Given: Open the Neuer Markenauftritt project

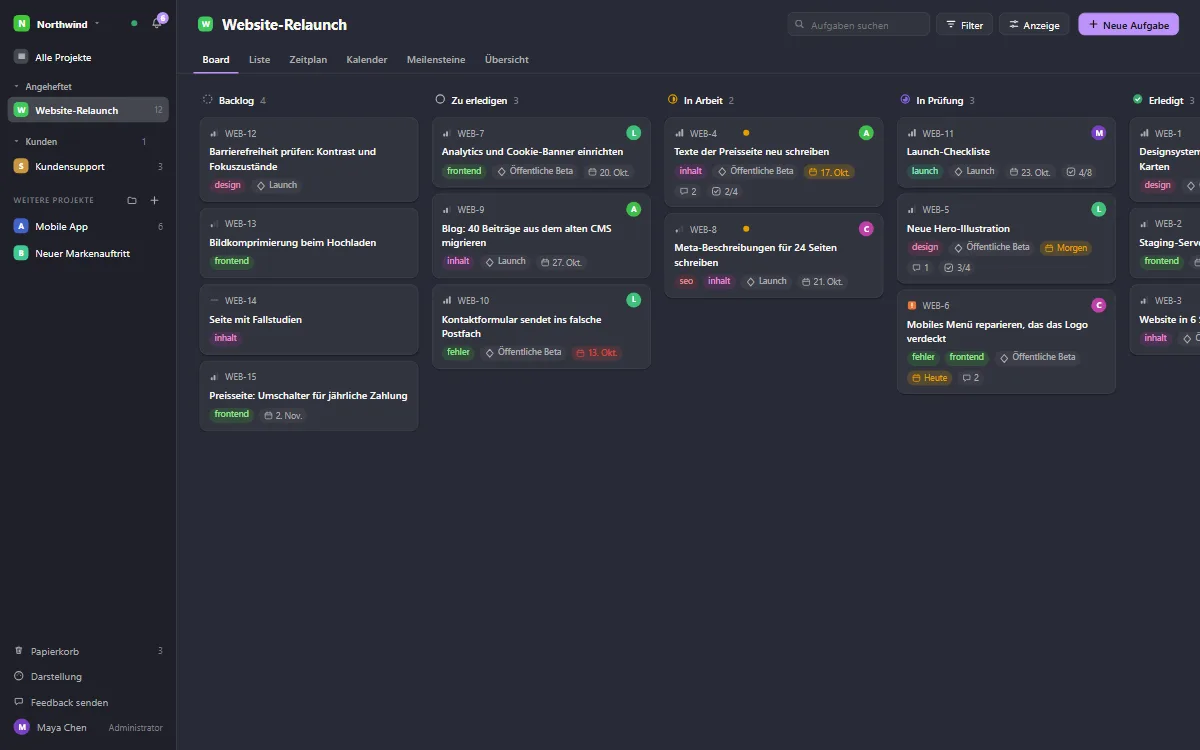Looking at the screenshot, I should [x=88, y=253].
